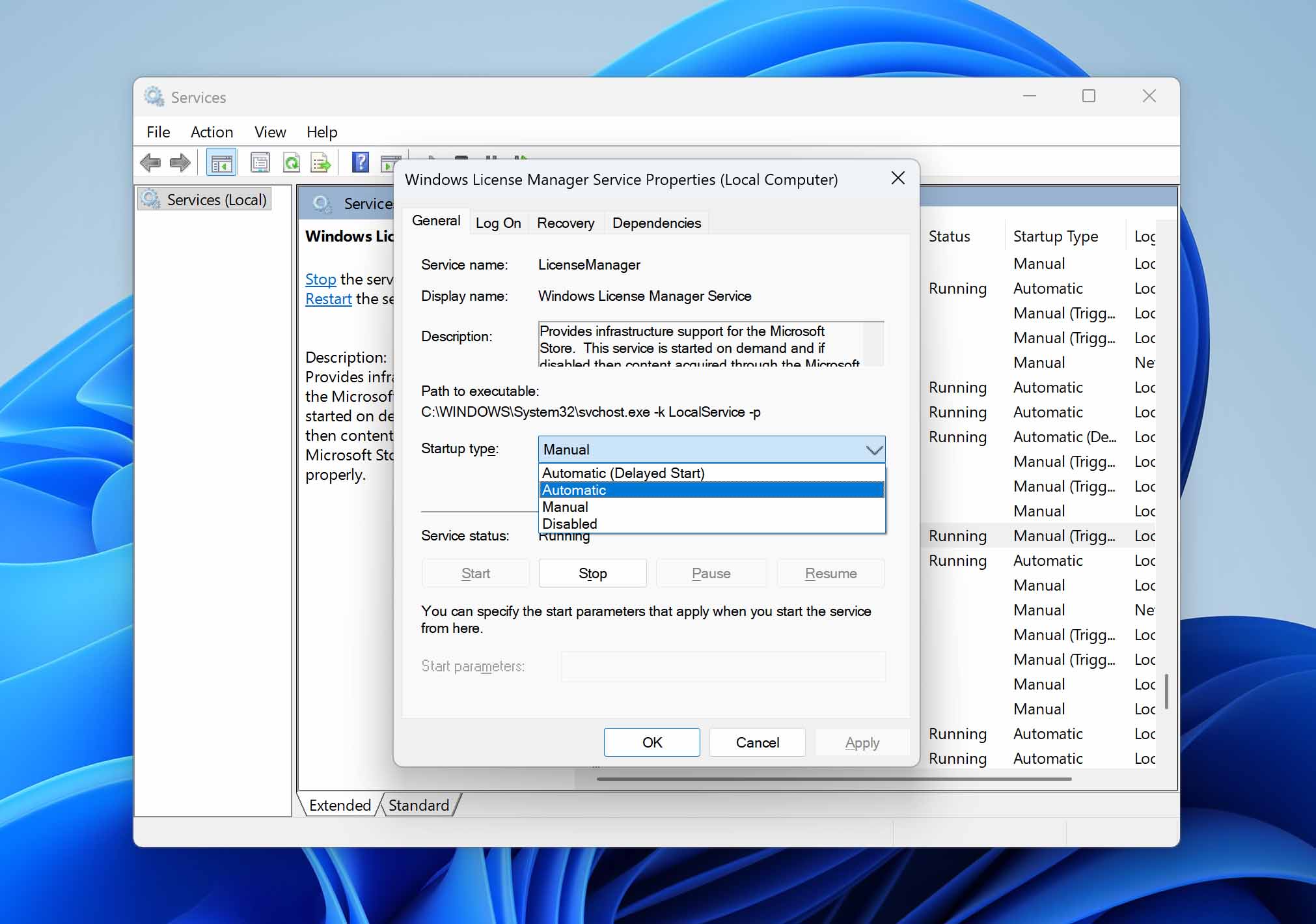Navigate back using the back arrow icon
The width and height of the screenshot is (1316, 924).
click(x=151, y=162)
